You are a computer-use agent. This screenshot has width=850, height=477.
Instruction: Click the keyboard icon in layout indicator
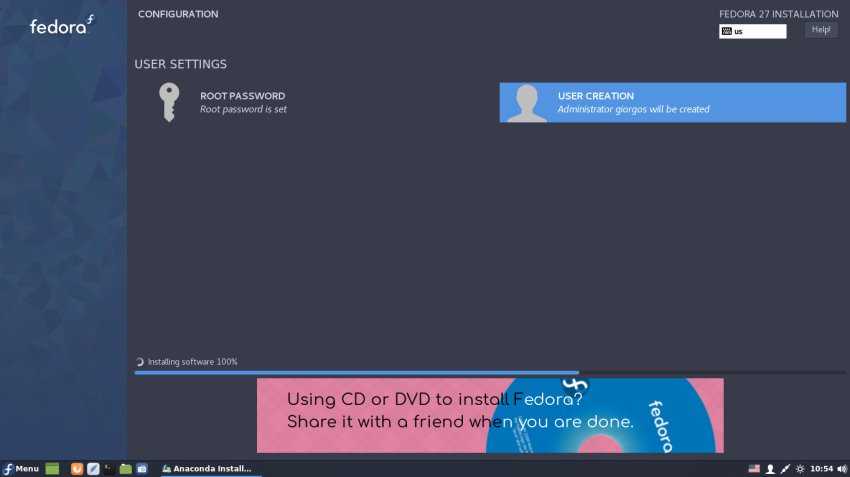tap(727, 31)
